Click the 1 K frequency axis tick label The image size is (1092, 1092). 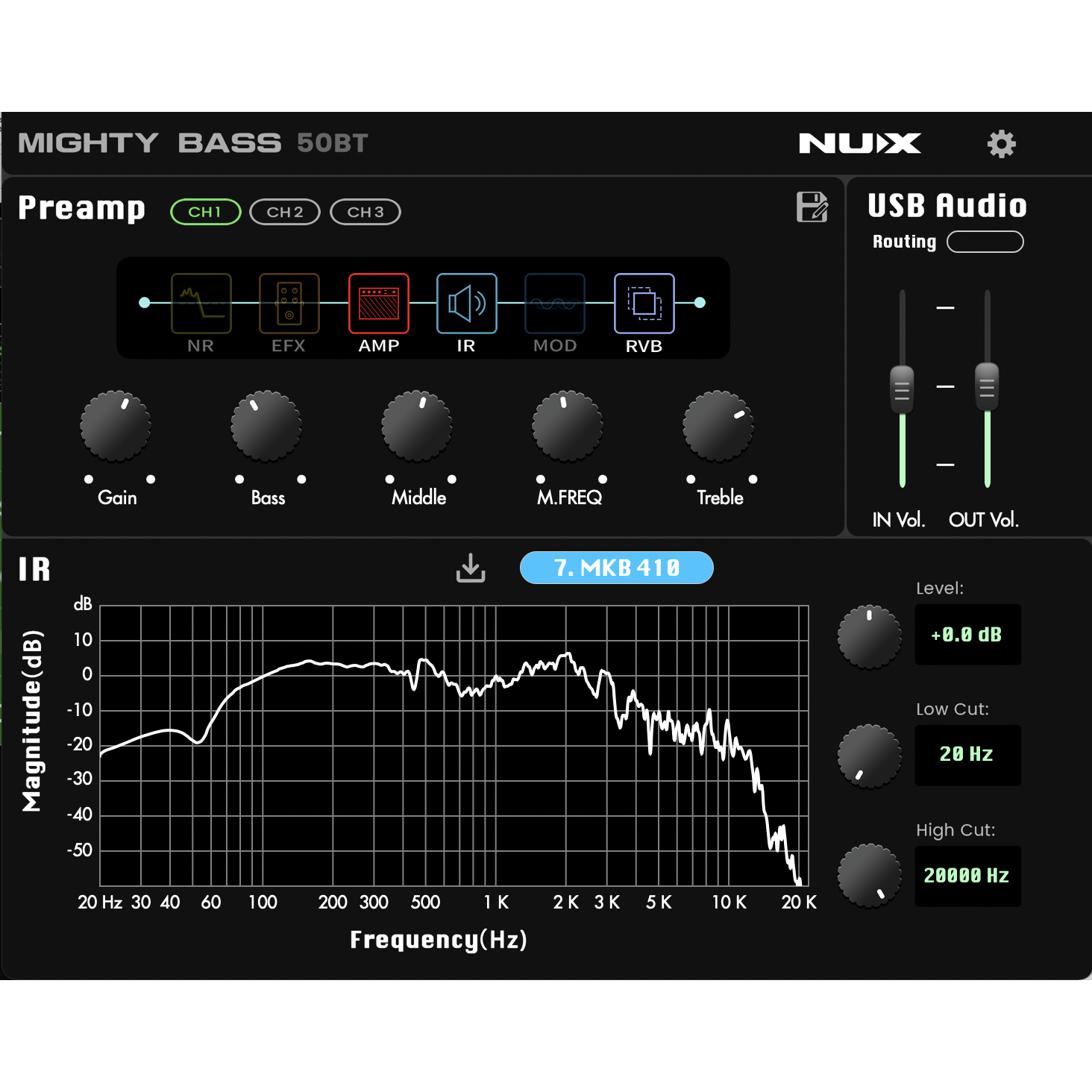point(496,903)
